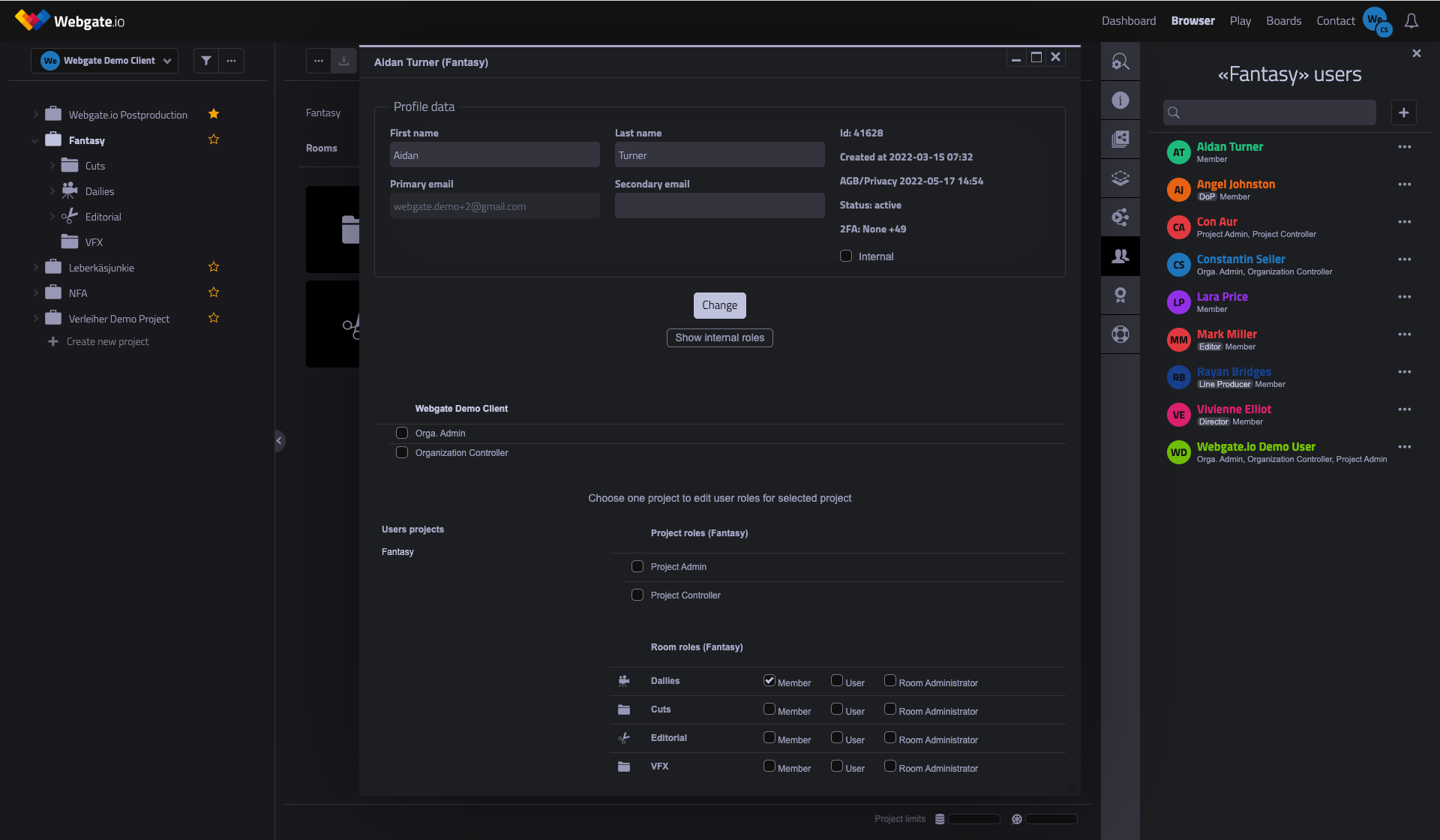Open notifications bell icon
This screenshot has height=840, width=1440.
[1411, 21]
